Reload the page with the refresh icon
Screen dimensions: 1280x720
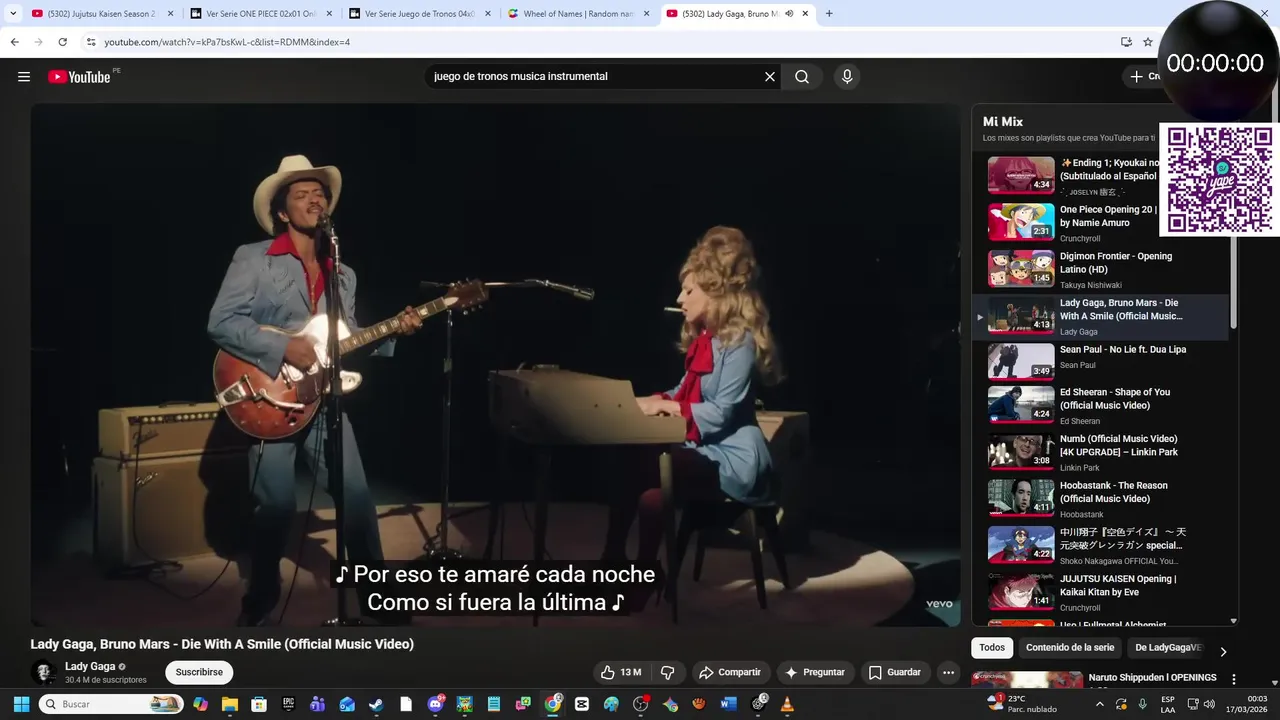click(x=62, y=42)
